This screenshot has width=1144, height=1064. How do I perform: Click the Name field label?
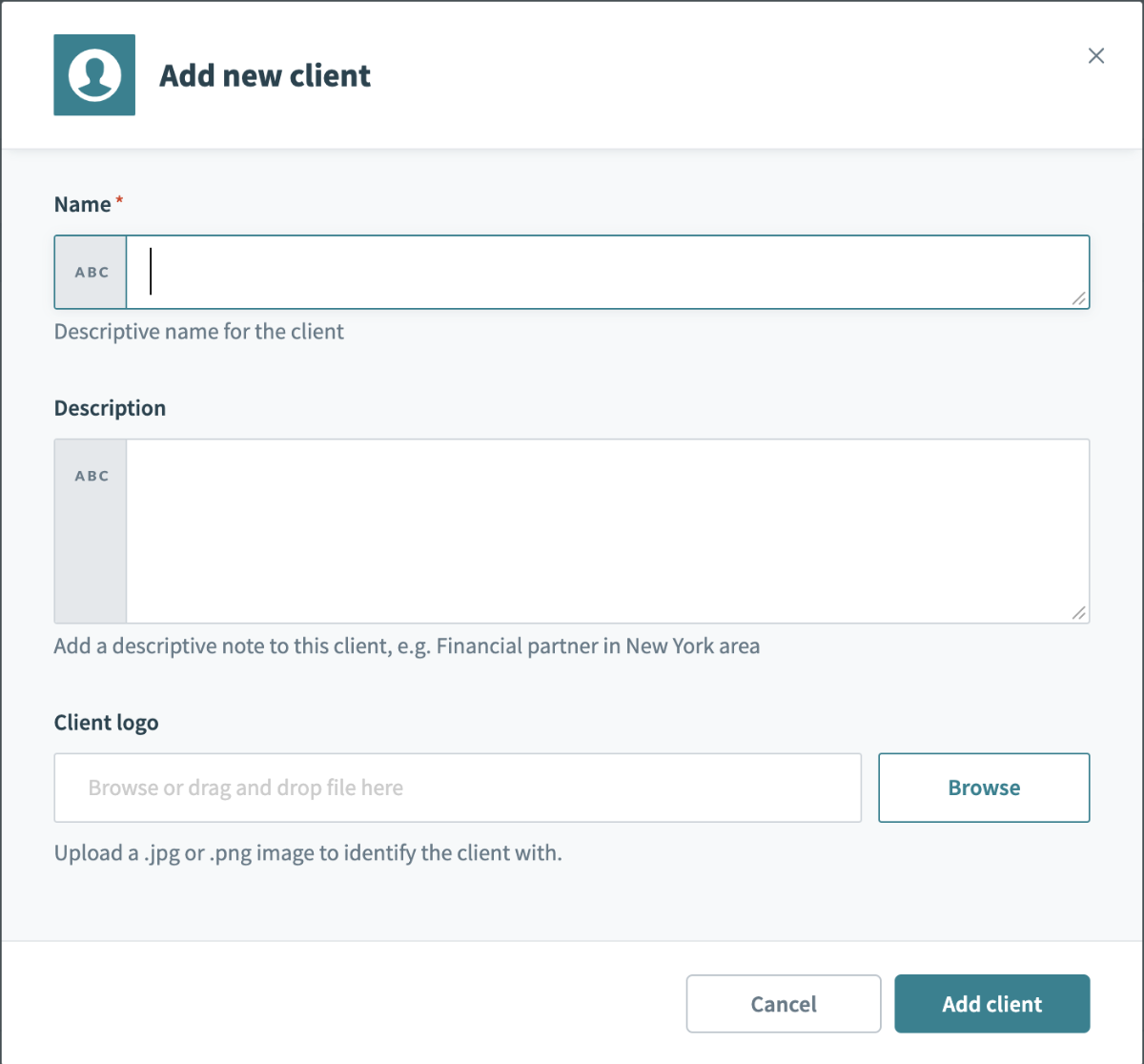click(83, 204)
